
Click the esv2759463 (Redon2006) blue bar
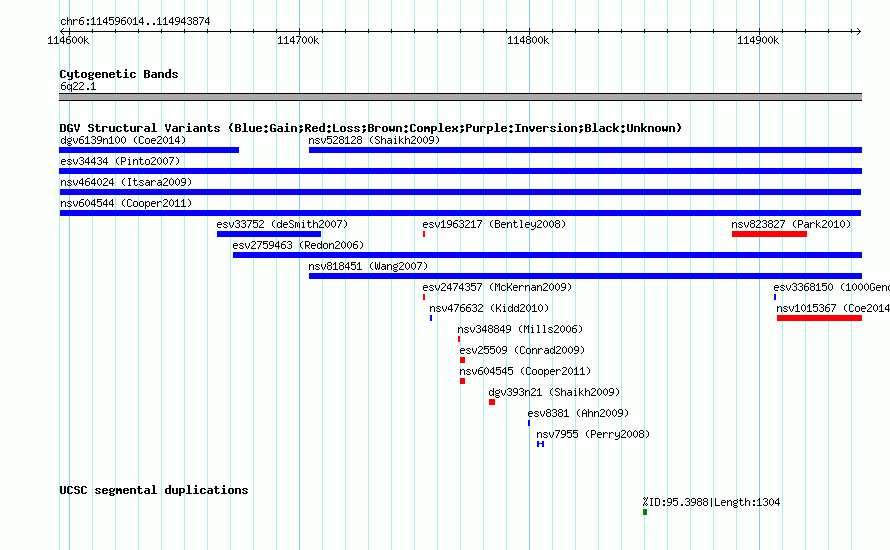tap(547, 255)
